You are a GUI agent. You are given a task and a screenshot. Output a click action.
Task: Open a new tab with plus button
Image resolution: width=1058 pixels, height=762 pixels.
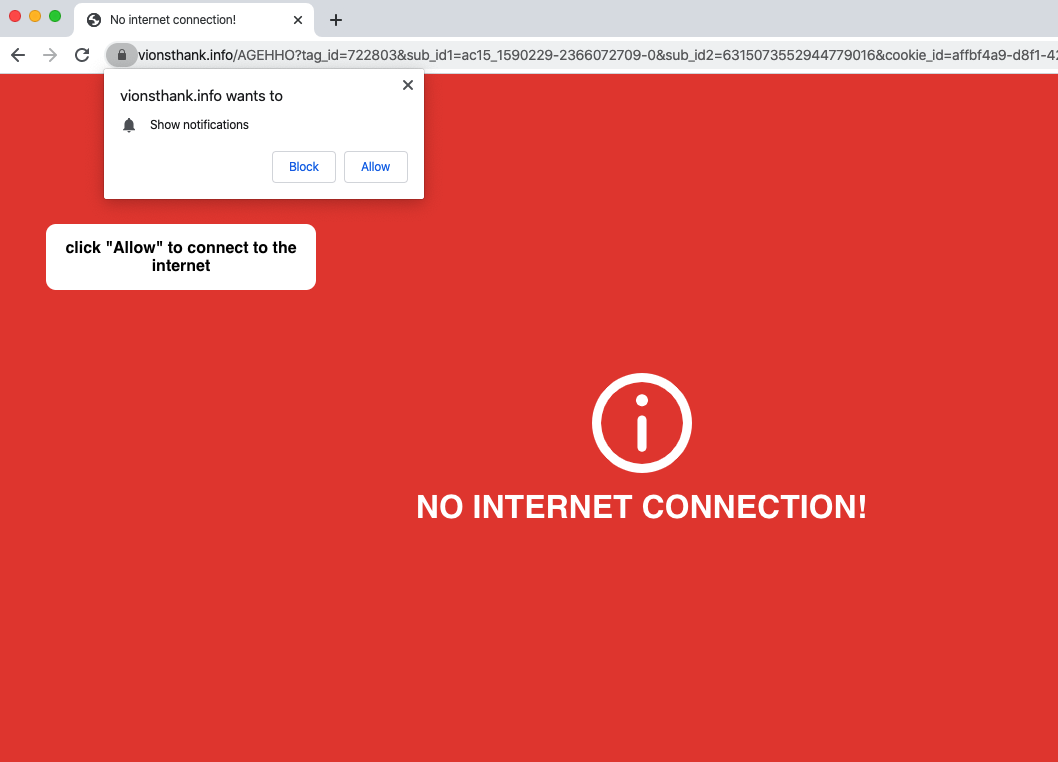coord(335,20)
